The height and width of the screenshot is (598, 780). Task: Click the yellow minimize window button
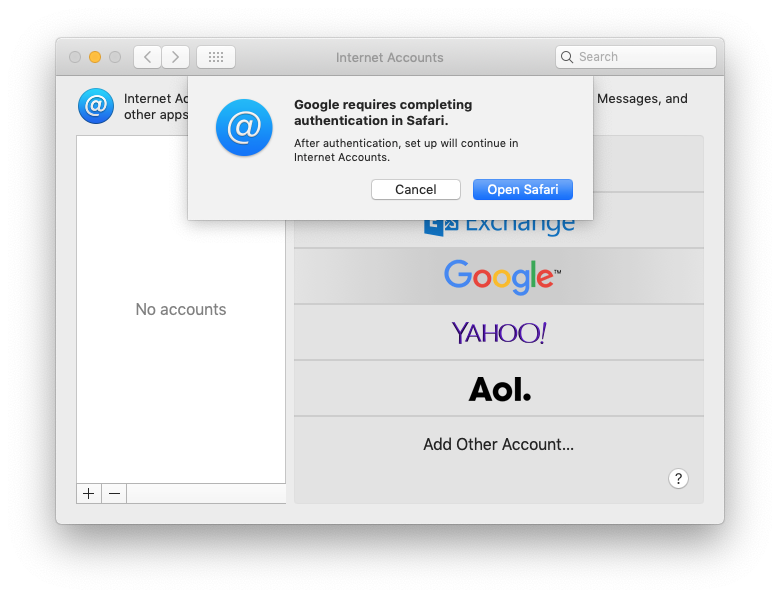click(x=95, y=57)
